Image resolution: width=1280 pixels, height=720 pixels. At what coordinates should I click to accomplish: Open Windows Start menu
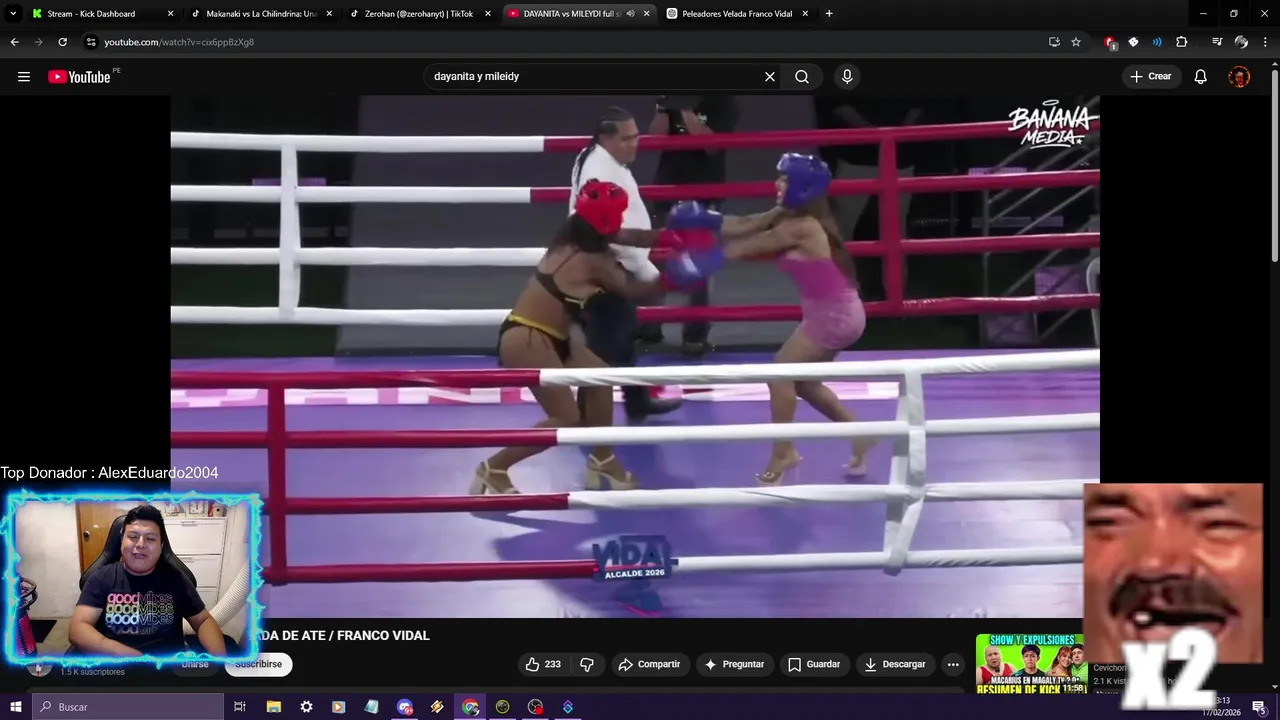tap(15, 707)
